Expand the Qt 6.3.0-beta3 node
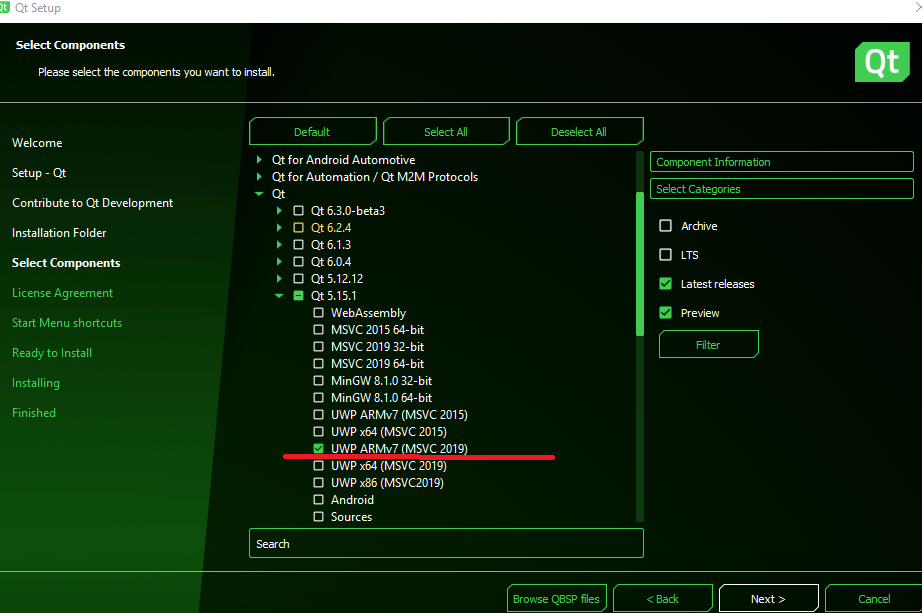 [x=279, y=211]
